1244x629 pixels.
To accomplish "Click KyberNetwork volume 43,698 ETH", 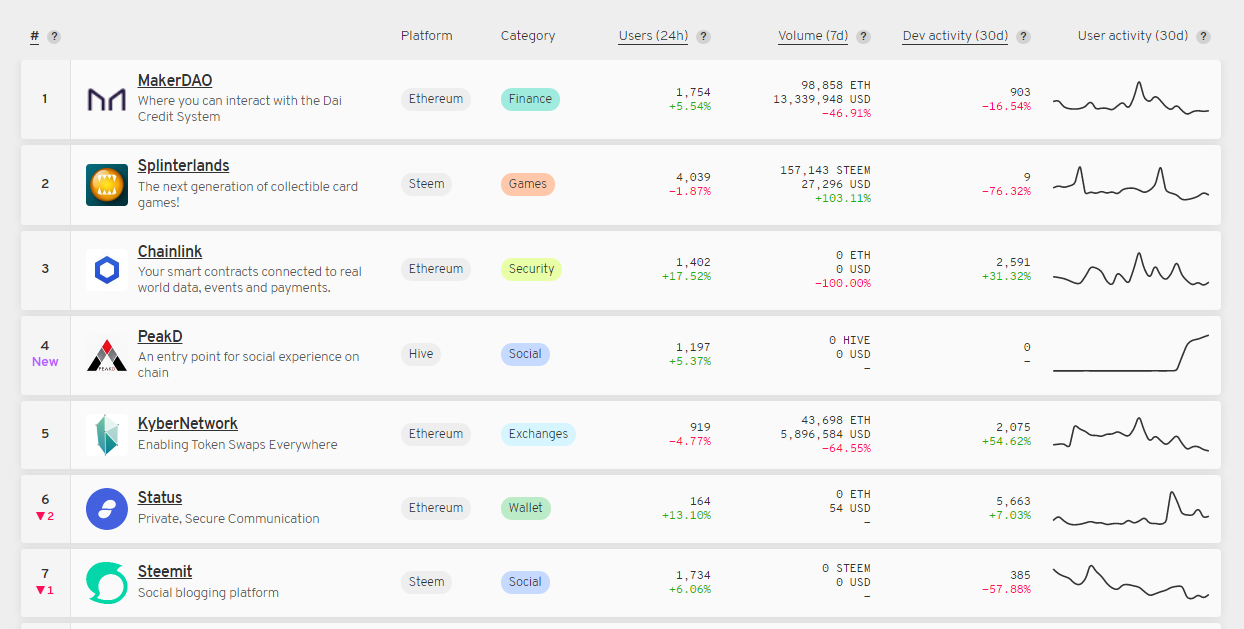I will (836, 420).
